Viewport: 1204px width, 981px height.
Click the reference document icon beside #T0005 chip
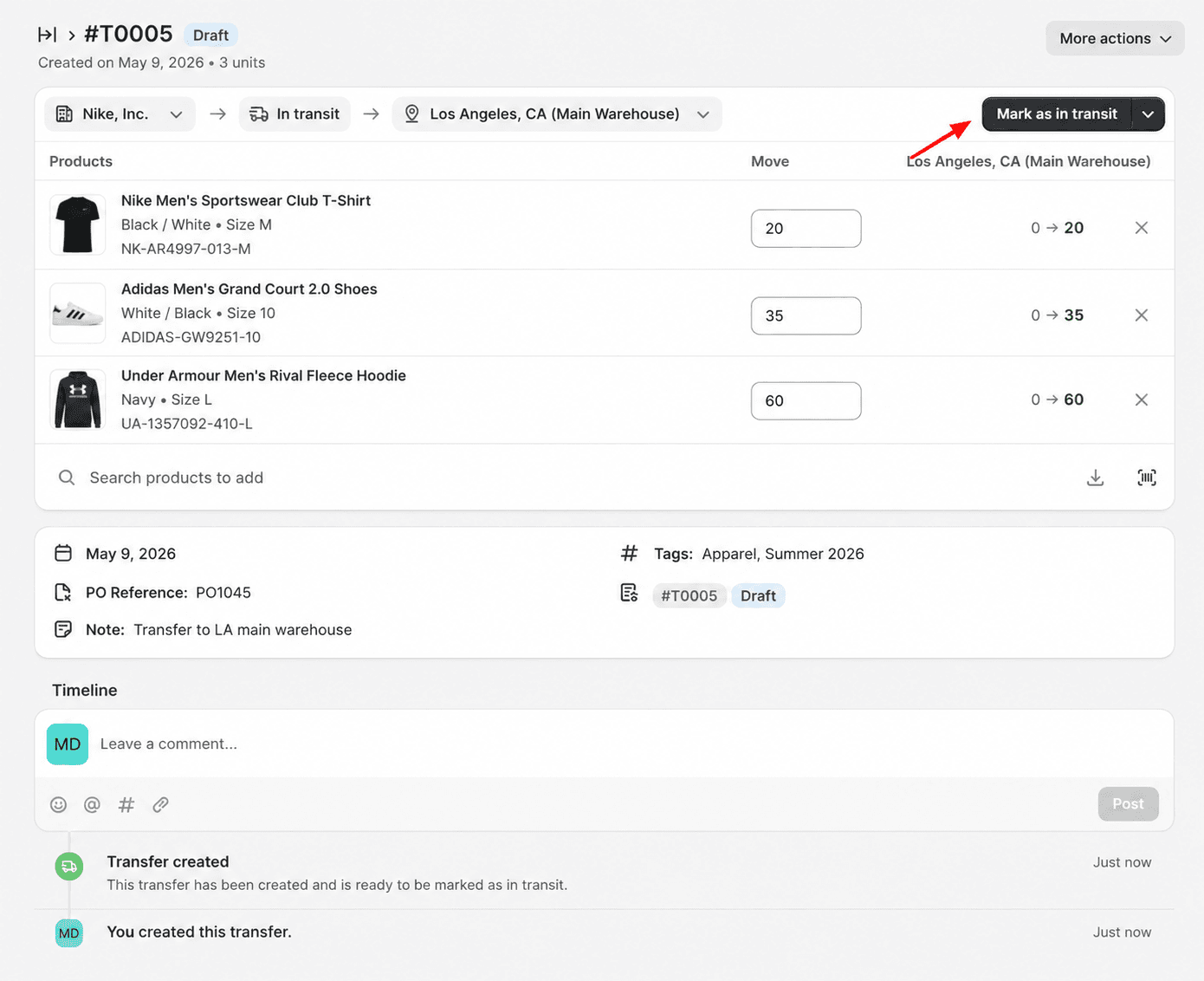tap(630, 593)
